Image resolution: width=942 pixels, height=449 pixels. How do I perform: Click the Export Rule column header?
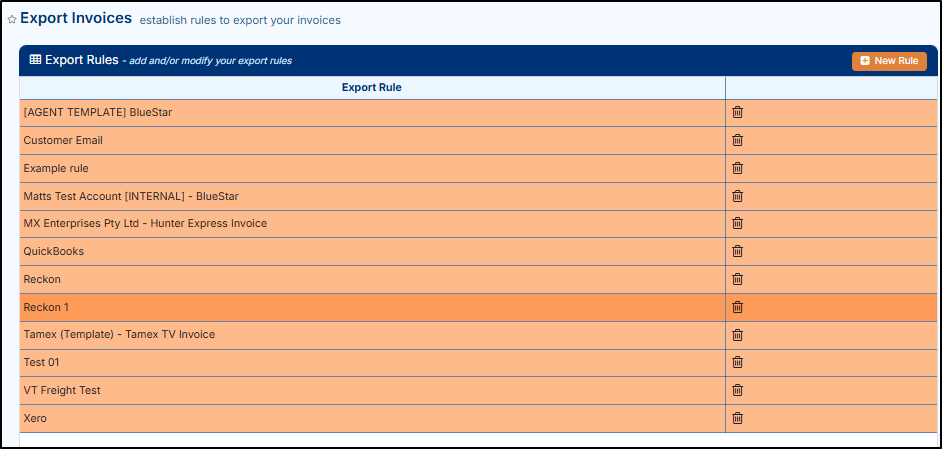[372, 88]
